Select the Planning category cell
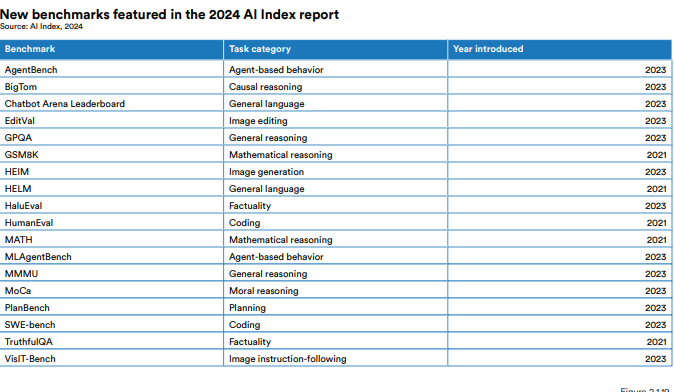This screenshot has width=674, height=392. pyautogui.click(x=335, y=308)
